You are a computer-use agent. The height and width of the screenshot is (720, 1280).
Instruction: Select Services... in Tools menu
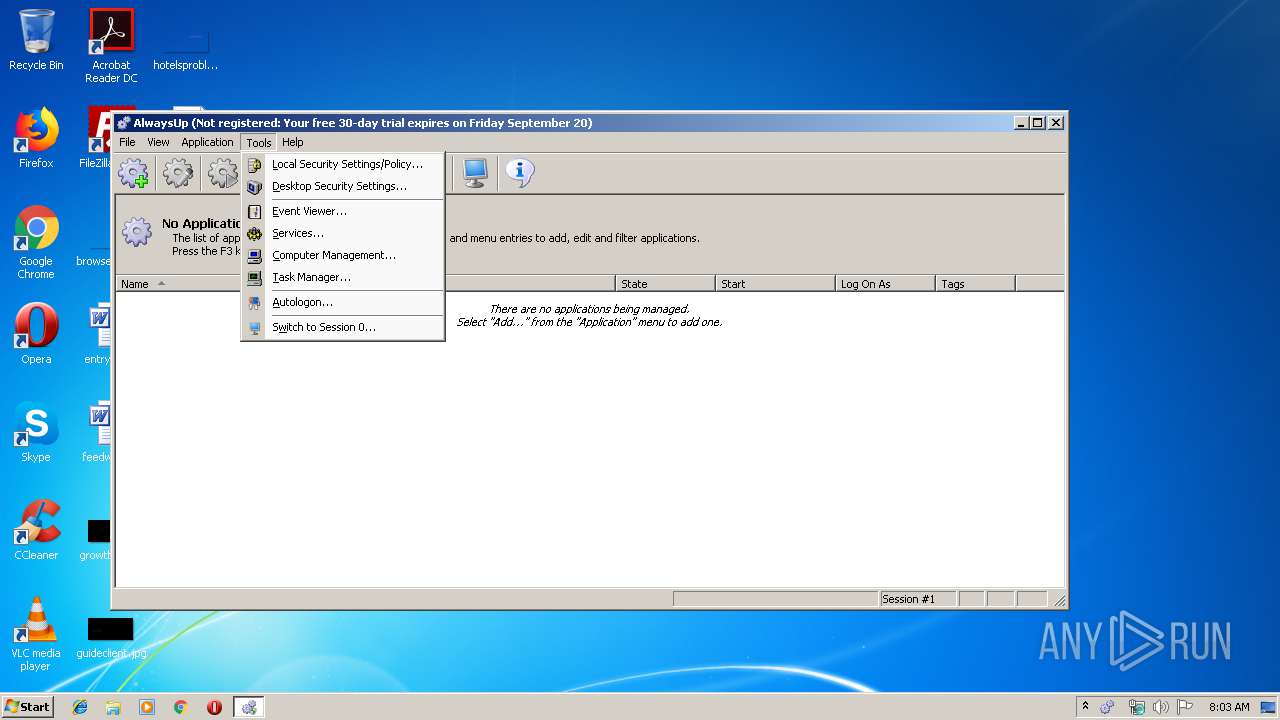[343, 233]
